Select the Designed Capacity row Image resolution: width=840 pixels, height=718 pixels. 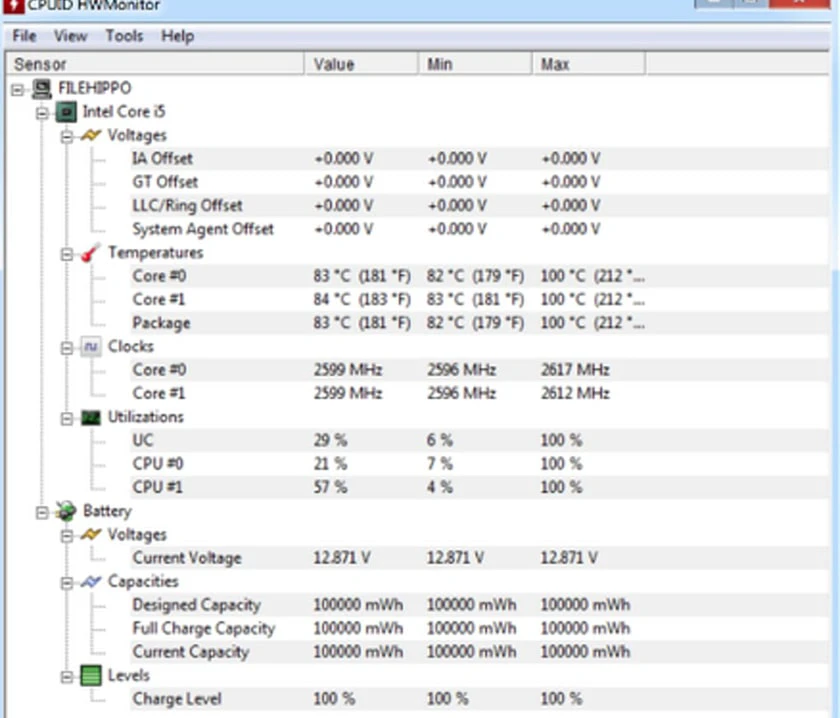(x=479, y=605)
